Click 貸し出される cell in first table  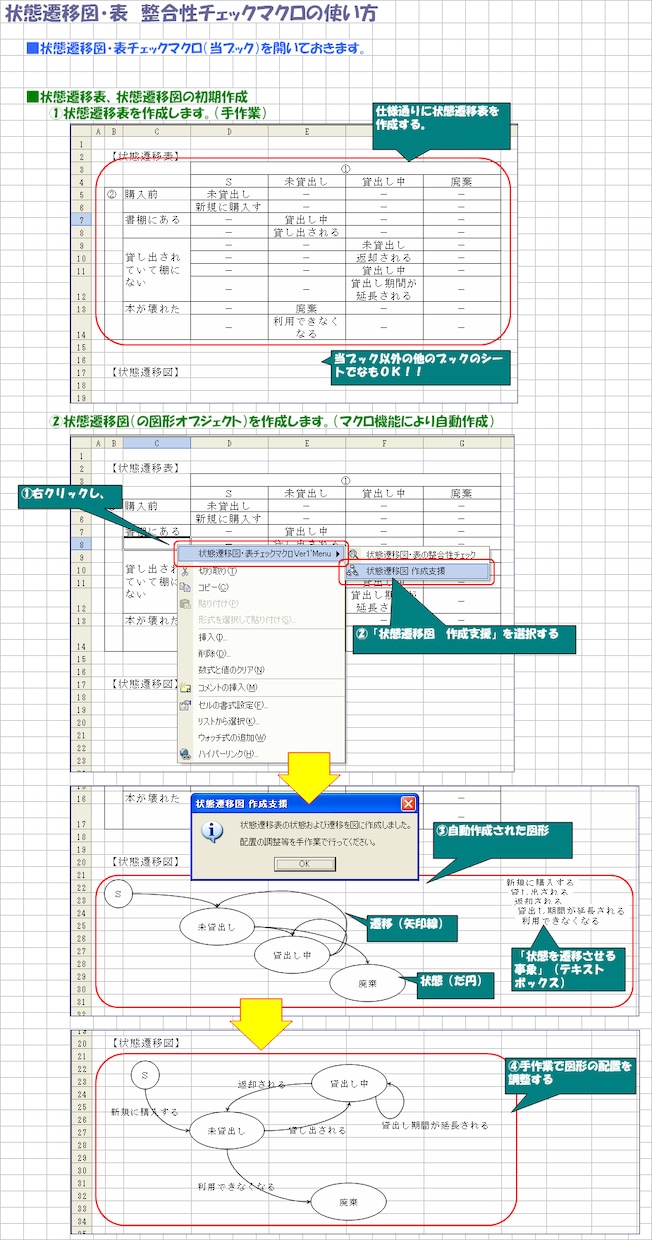pos(306,232)
